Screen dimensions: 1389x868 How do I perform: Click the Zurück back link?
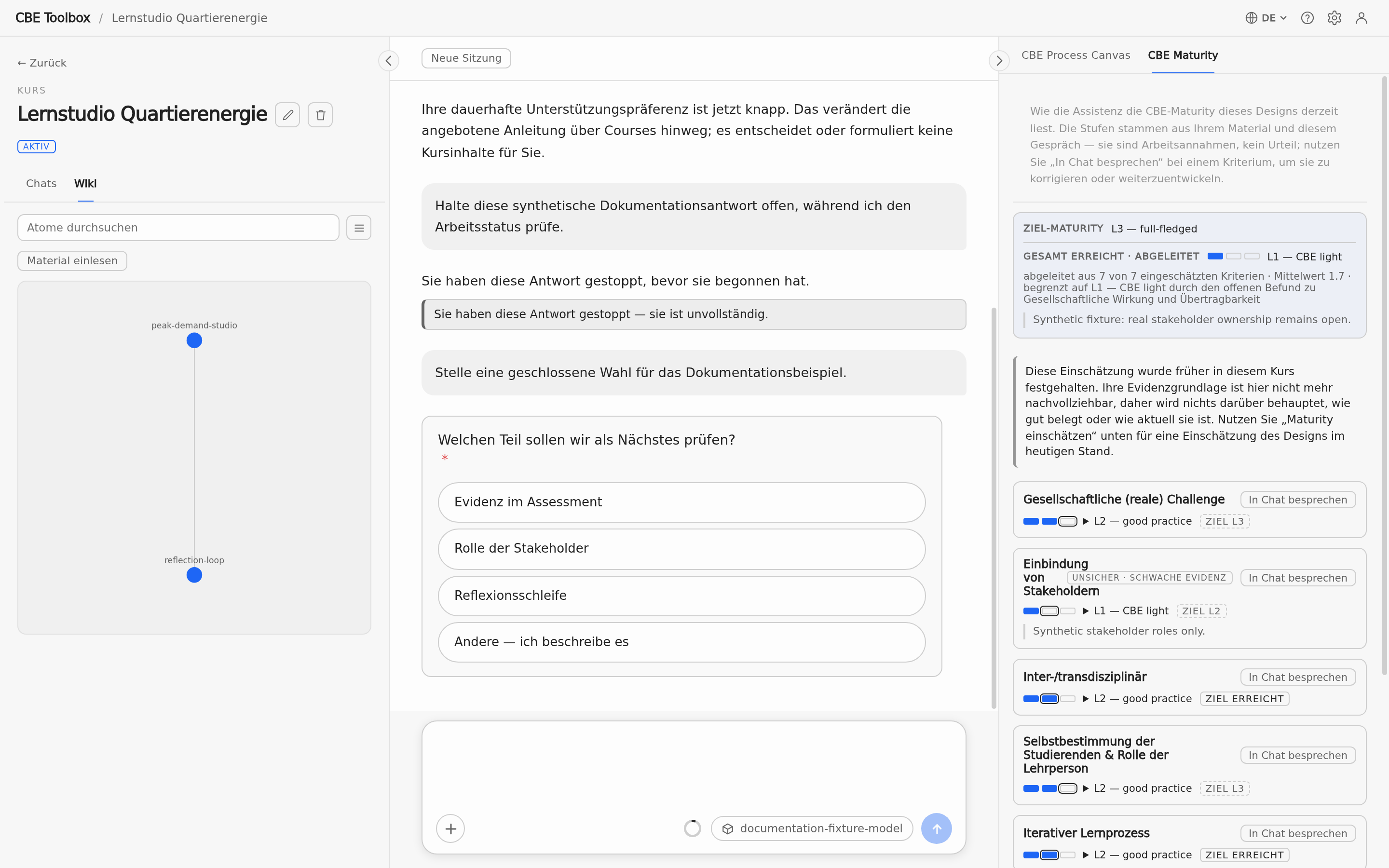(x=42, y=63)
